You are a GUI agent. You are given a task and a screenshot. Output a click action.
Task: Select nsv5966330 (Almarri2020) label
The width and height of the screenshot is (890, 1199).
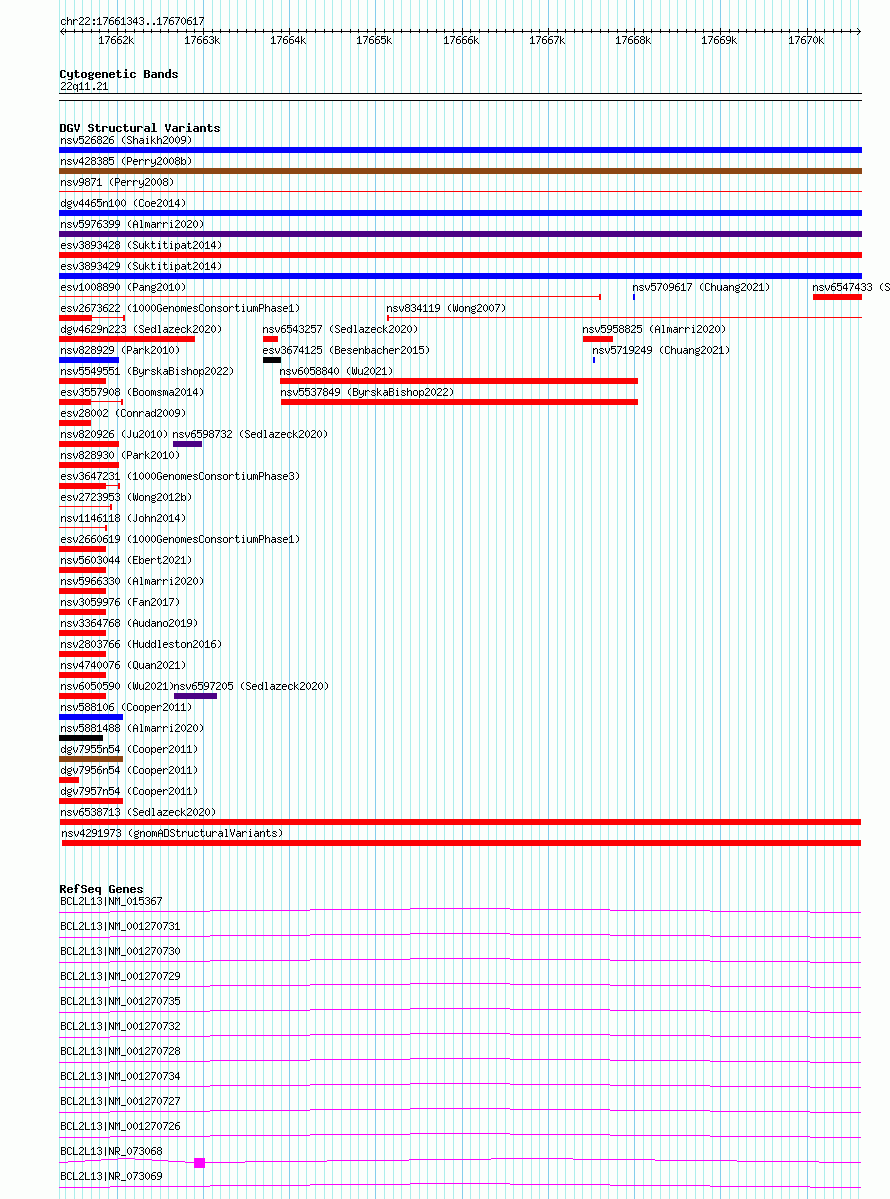pyautogui.click(x=132, y=582)
